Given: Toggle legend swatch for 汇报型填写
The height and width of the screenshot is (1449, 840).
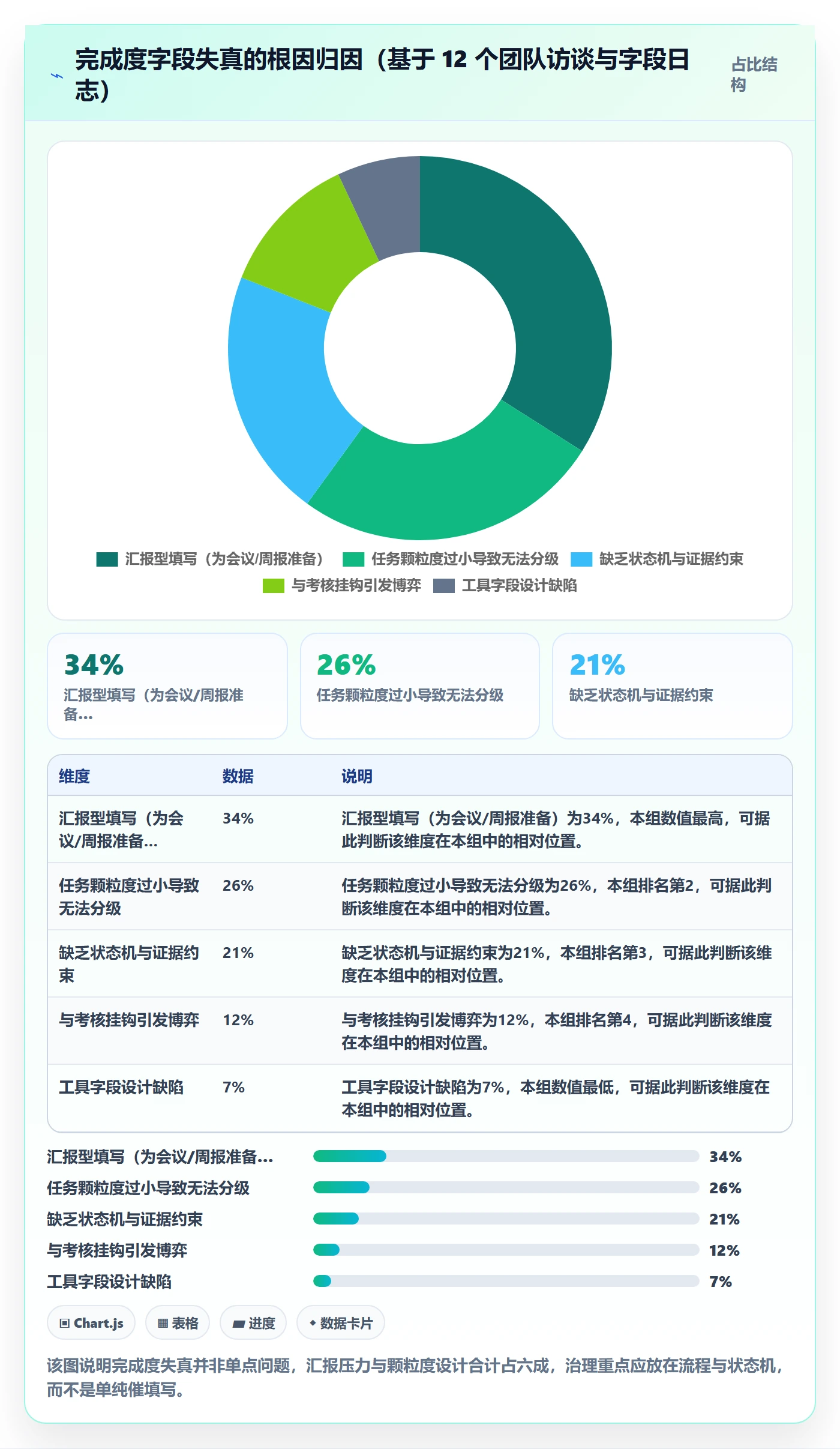Looking at the screenshot, I should click(107, 559).
